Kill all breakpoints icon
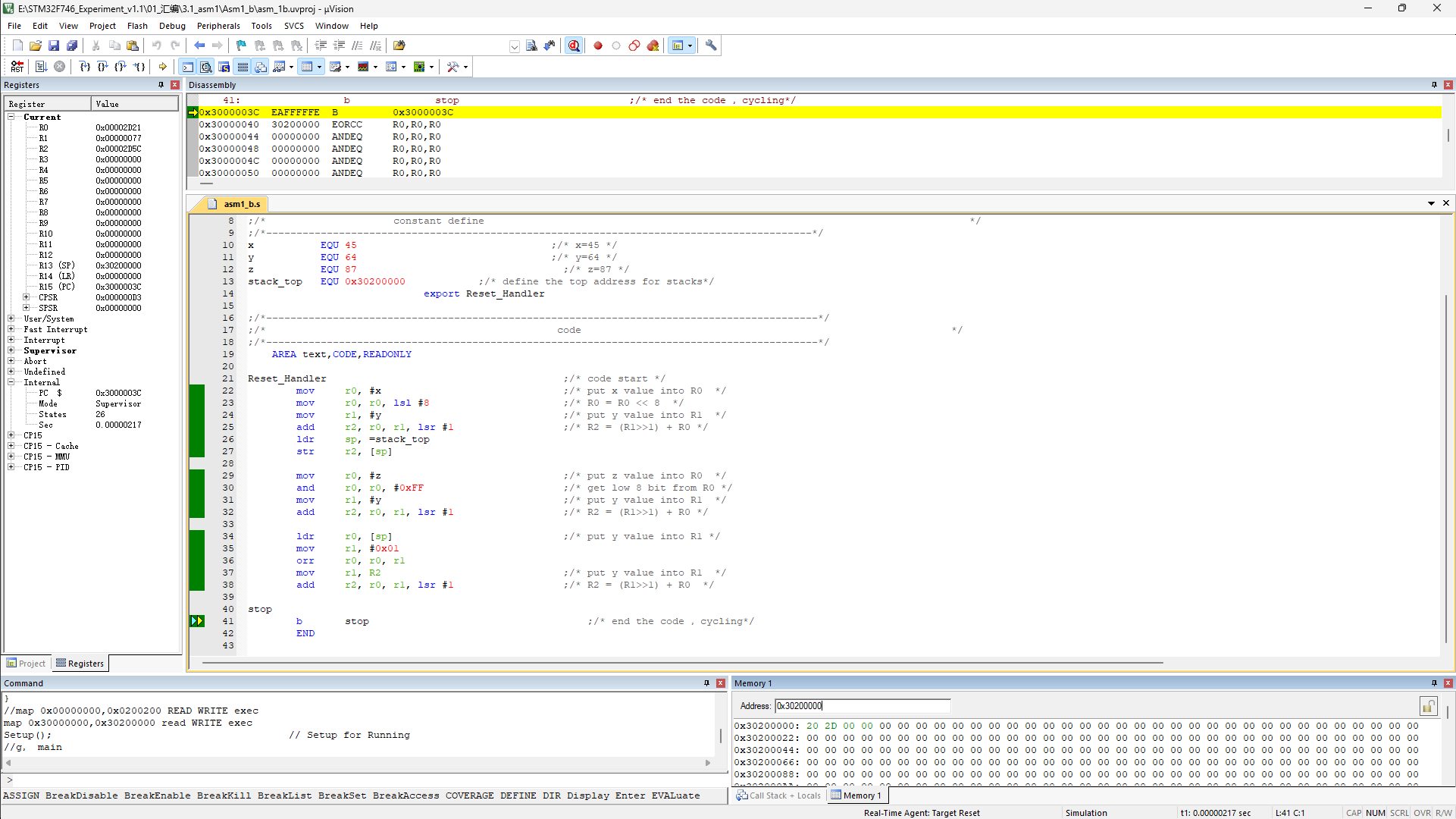Image resolution: width=1456 pixels, height=819 pixels. click(x=653, y=45)
